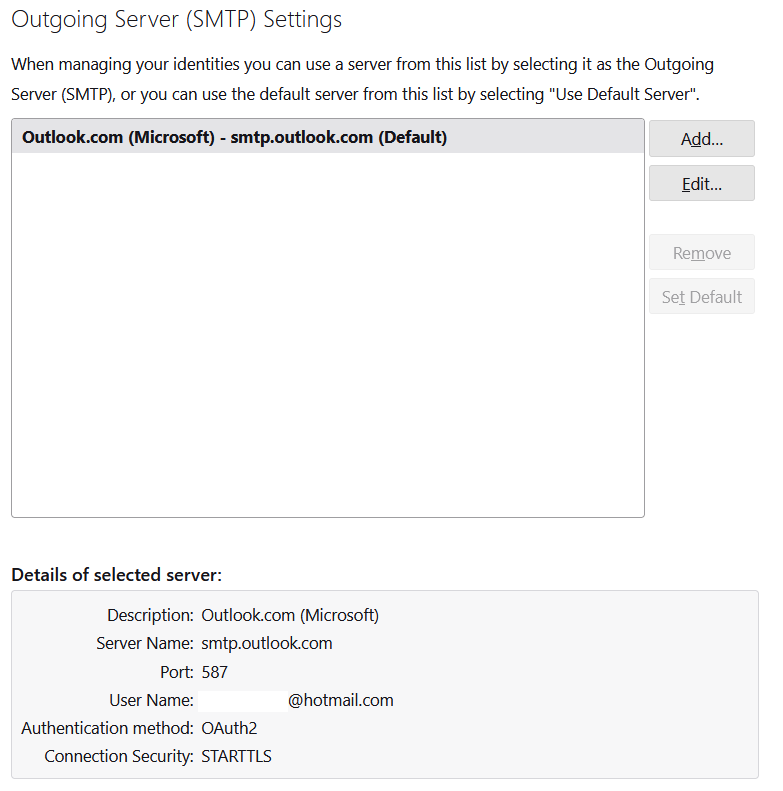Click the greyed-out Remove button
Image resolution: width=783 pixels, height=791 pixels.
pyautogui.click(x=701, y=252)
